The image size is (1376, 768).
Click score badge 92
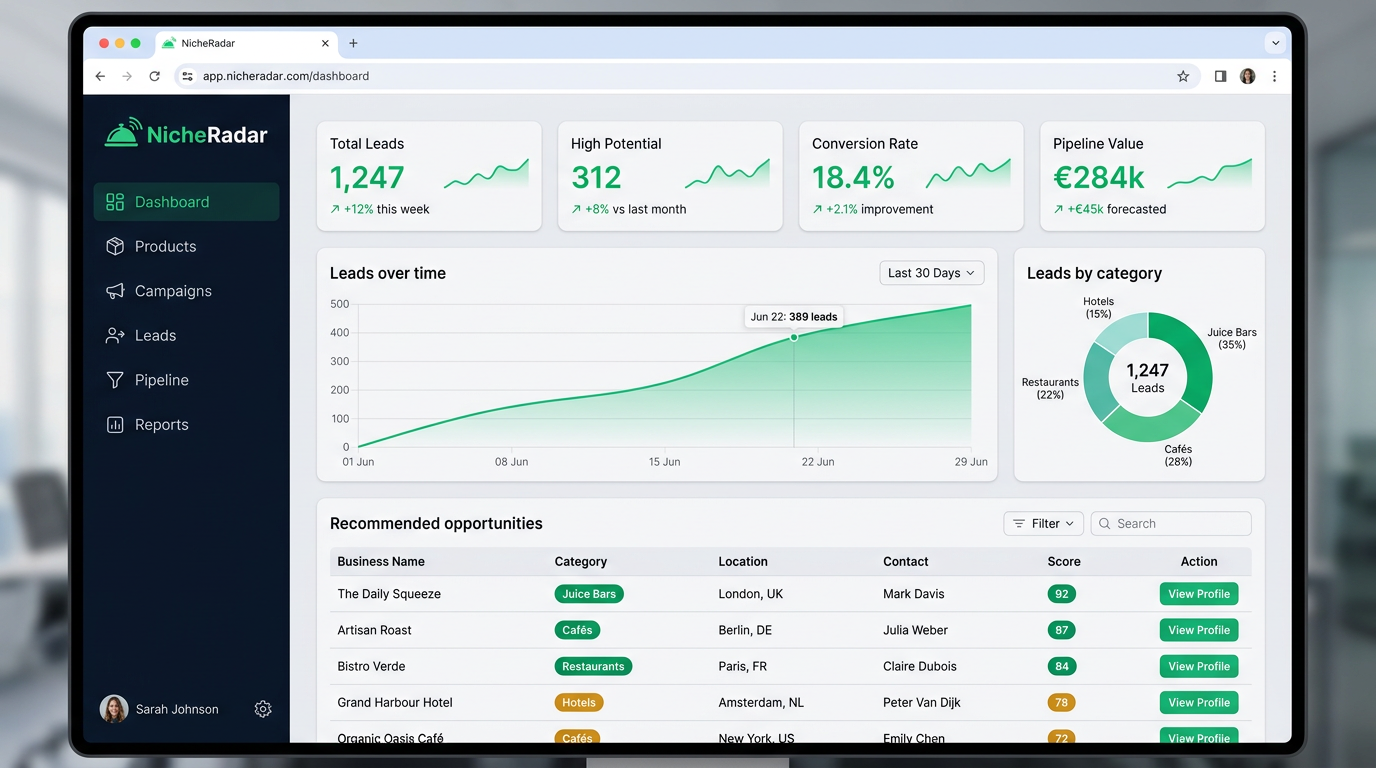pos(1062,594)
